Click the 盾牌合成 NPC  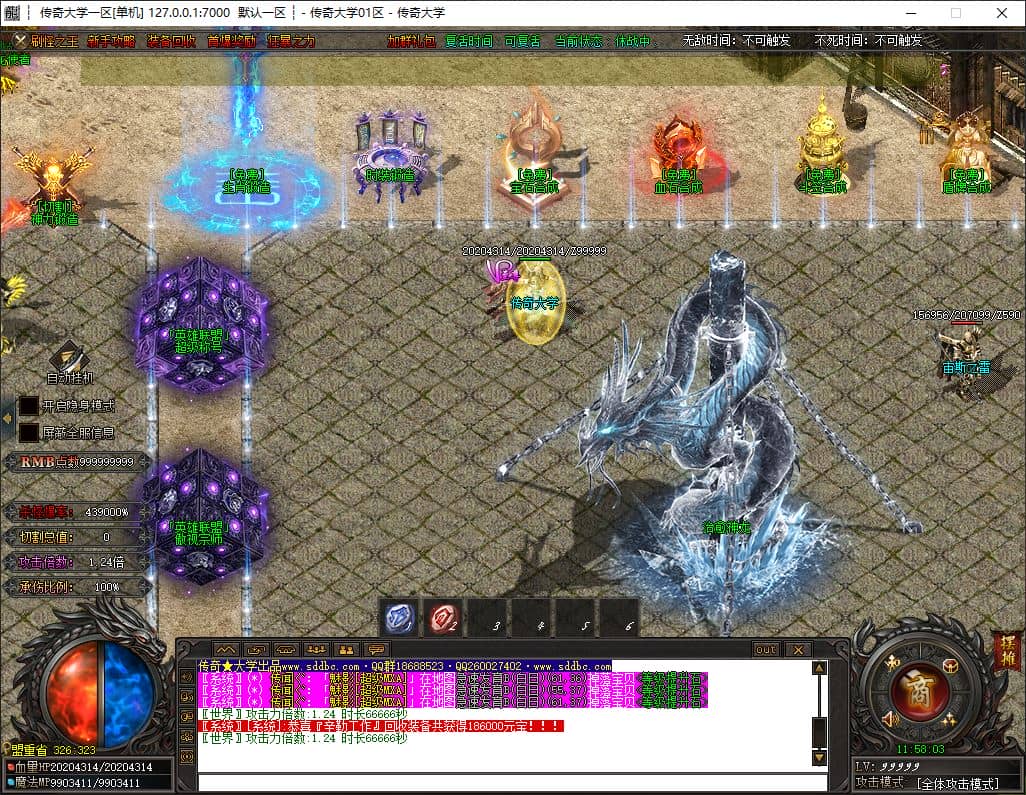pos(966,154)
